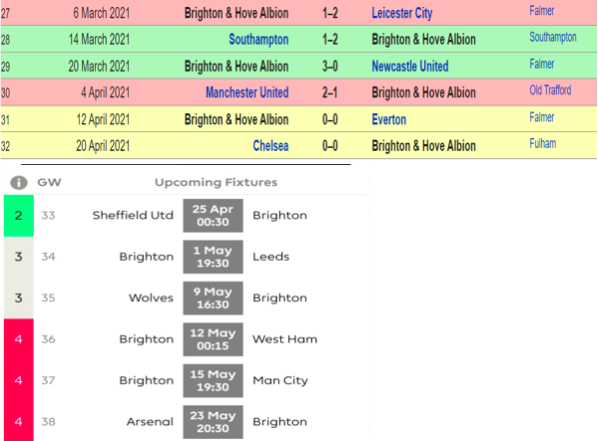Click the 1 May 19:30 kickoff box
This screenshot has width=598, height=441.
point(213,257)
